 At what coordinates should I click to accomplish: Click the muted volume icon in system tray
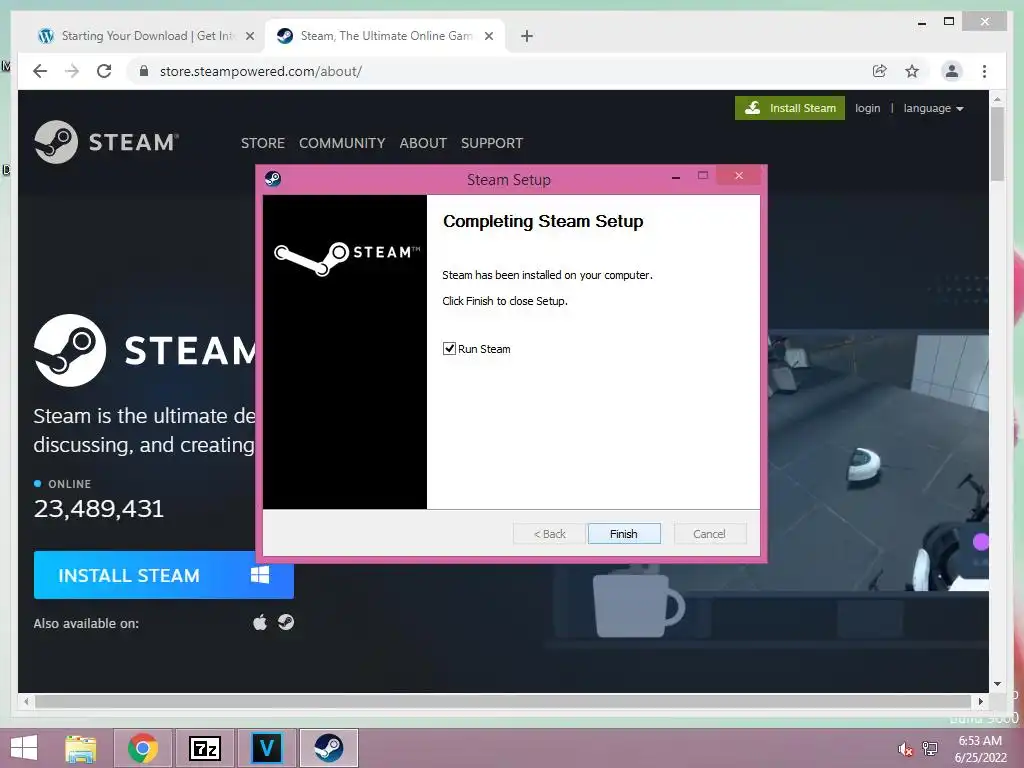pyautogui.click(x=905, y=749)
